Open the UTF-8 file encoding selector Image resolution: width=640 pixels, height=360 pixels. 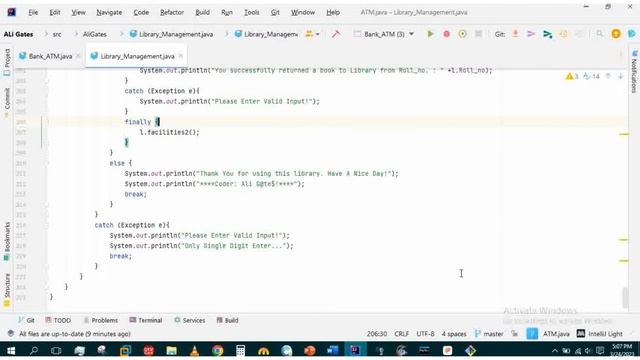coord(425,334)
